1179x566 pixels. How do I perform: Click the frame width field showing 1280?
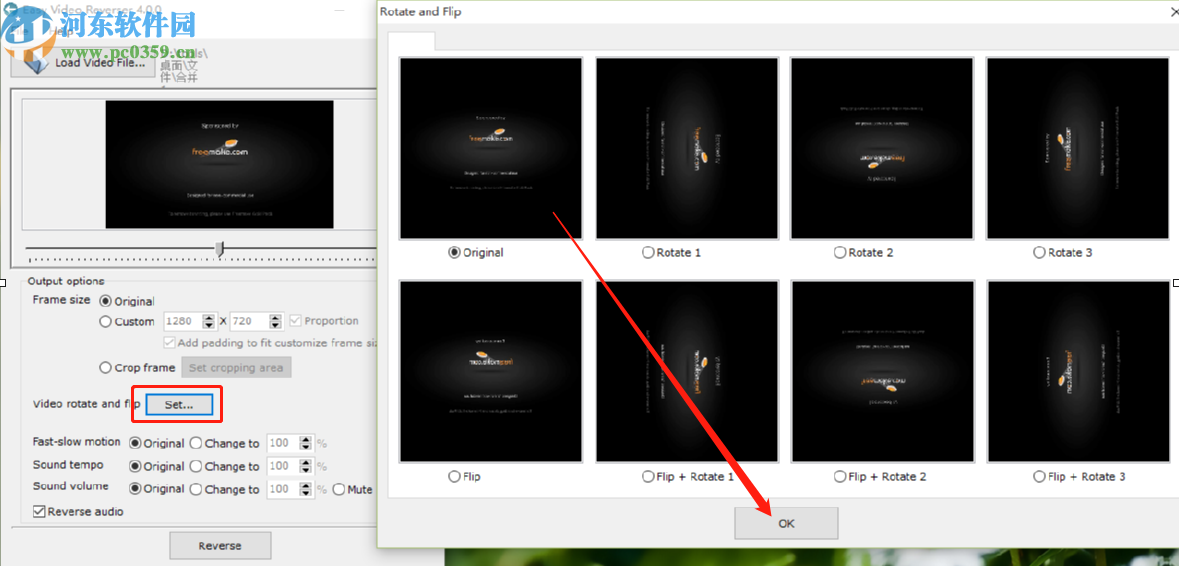(x=181, y=322)
